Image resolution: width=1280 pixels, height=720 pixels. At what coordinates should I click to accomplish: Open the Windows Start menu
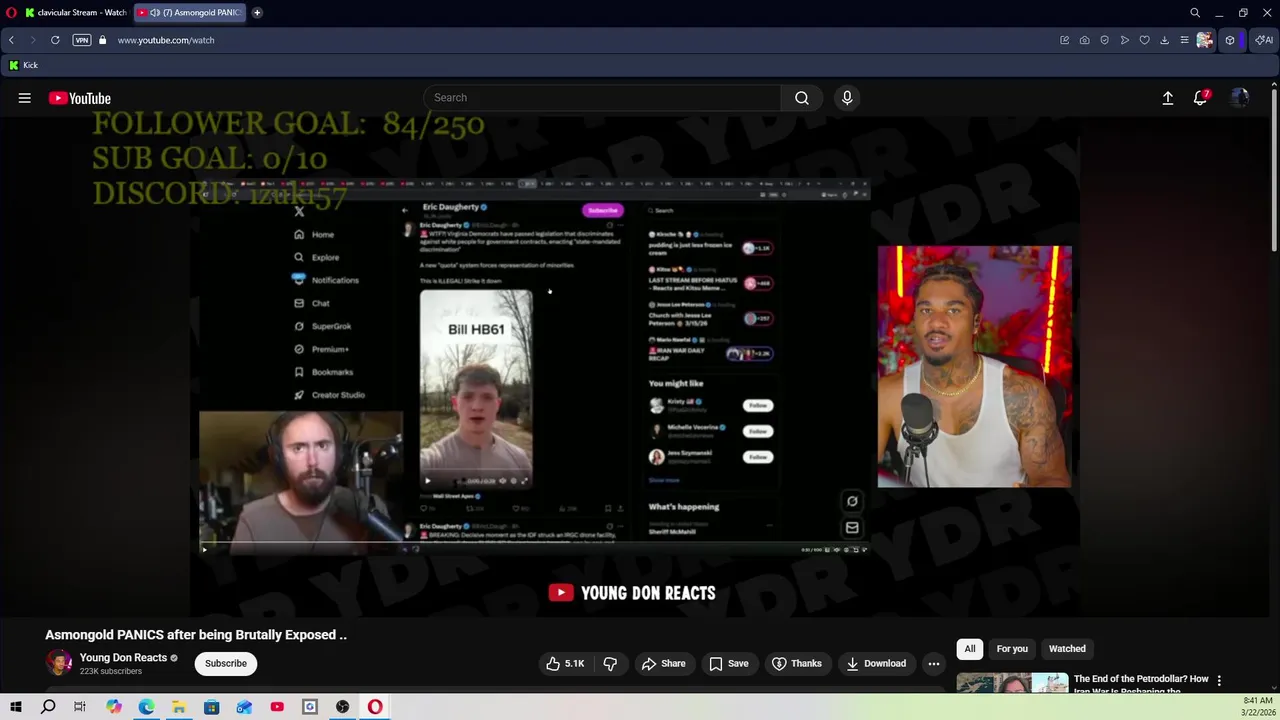point(15,707)
